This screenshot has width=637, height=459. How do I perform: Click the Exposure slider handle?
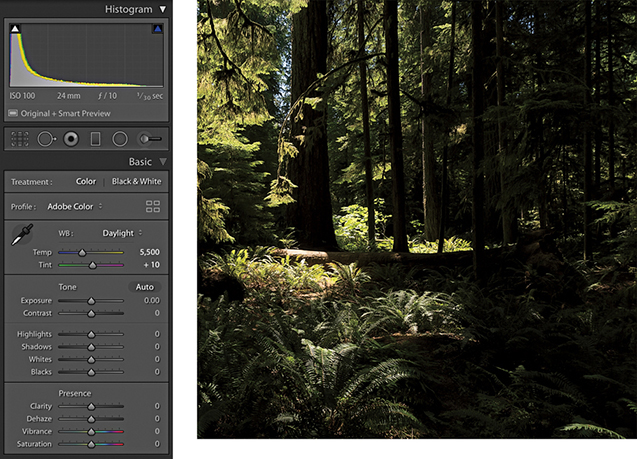click(91, 300)
